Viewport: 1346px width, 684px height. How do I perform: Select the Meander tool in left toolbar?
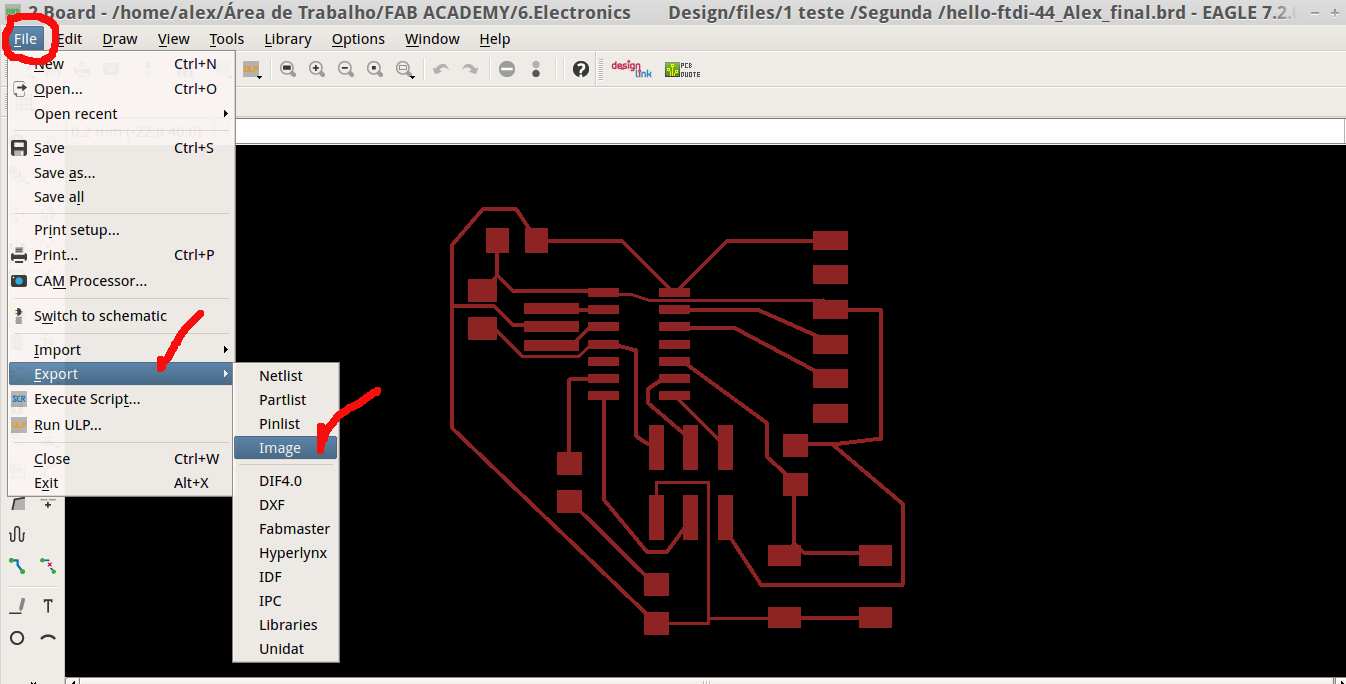coord(17,535)
